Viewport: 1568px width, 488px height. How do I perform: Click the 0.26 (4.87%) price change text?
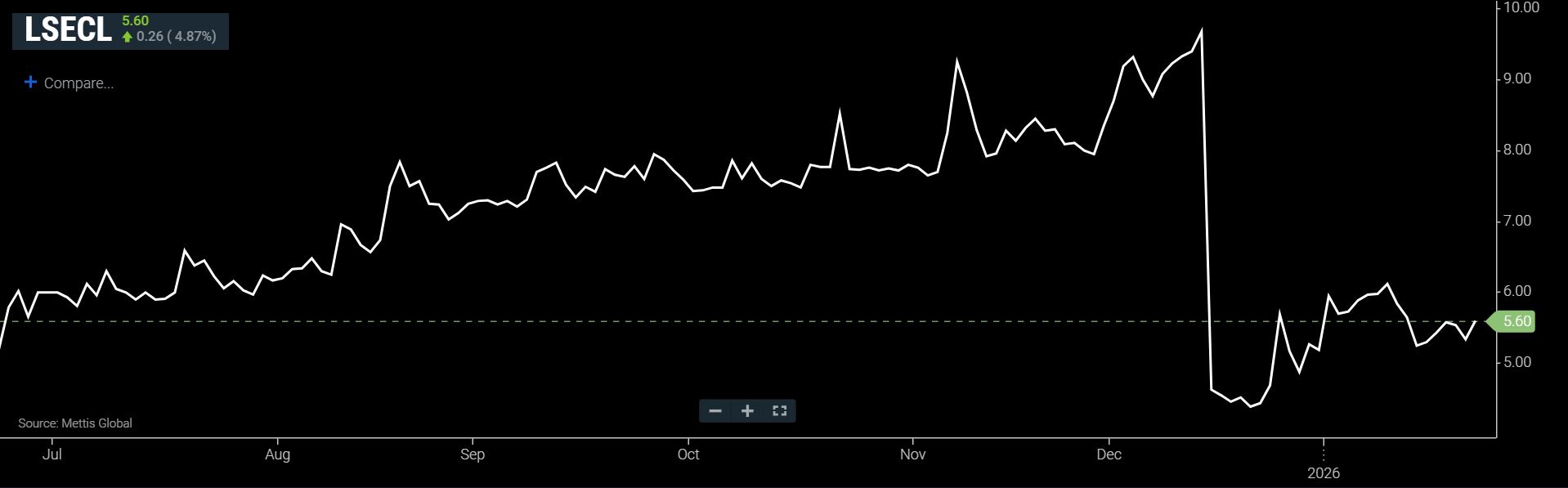tap(176, 37)
